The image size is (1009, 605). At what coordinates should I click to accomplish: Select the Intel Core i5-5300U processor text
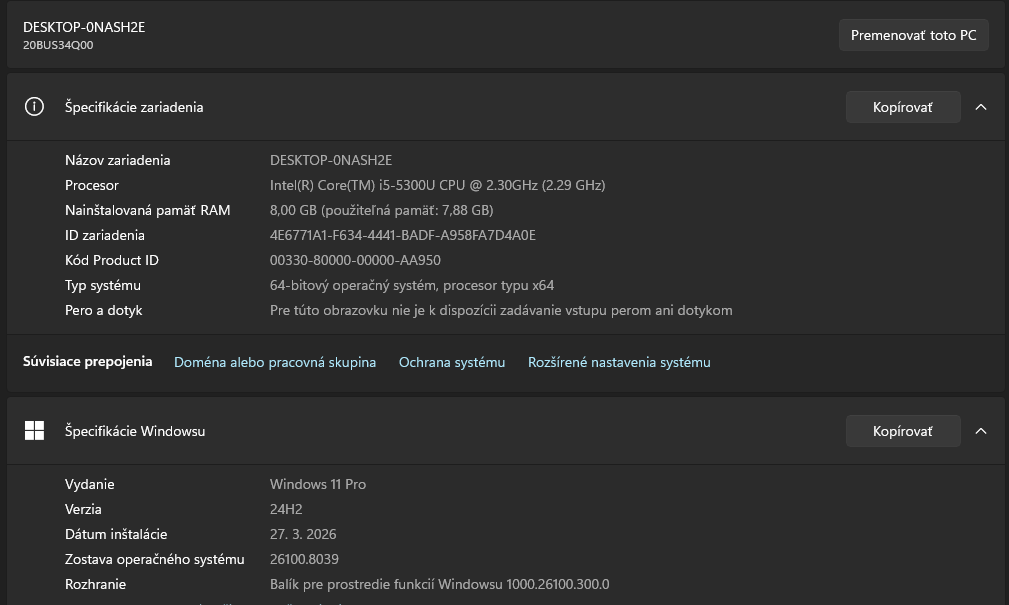coord(436,185)
